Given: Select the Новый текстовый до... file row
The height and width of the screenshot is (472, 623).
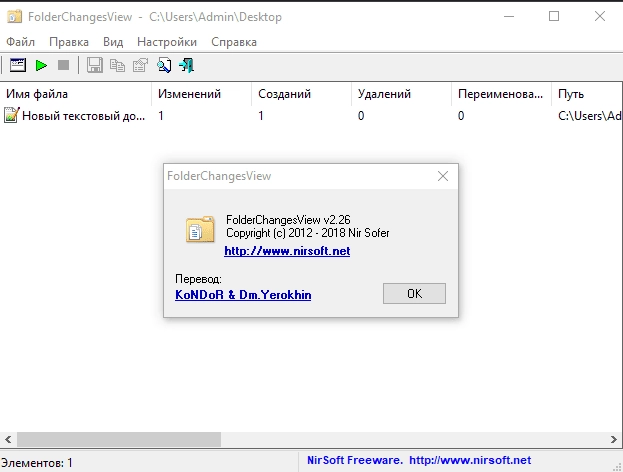Looking at the screenshot, I should (x=311, y=116).
